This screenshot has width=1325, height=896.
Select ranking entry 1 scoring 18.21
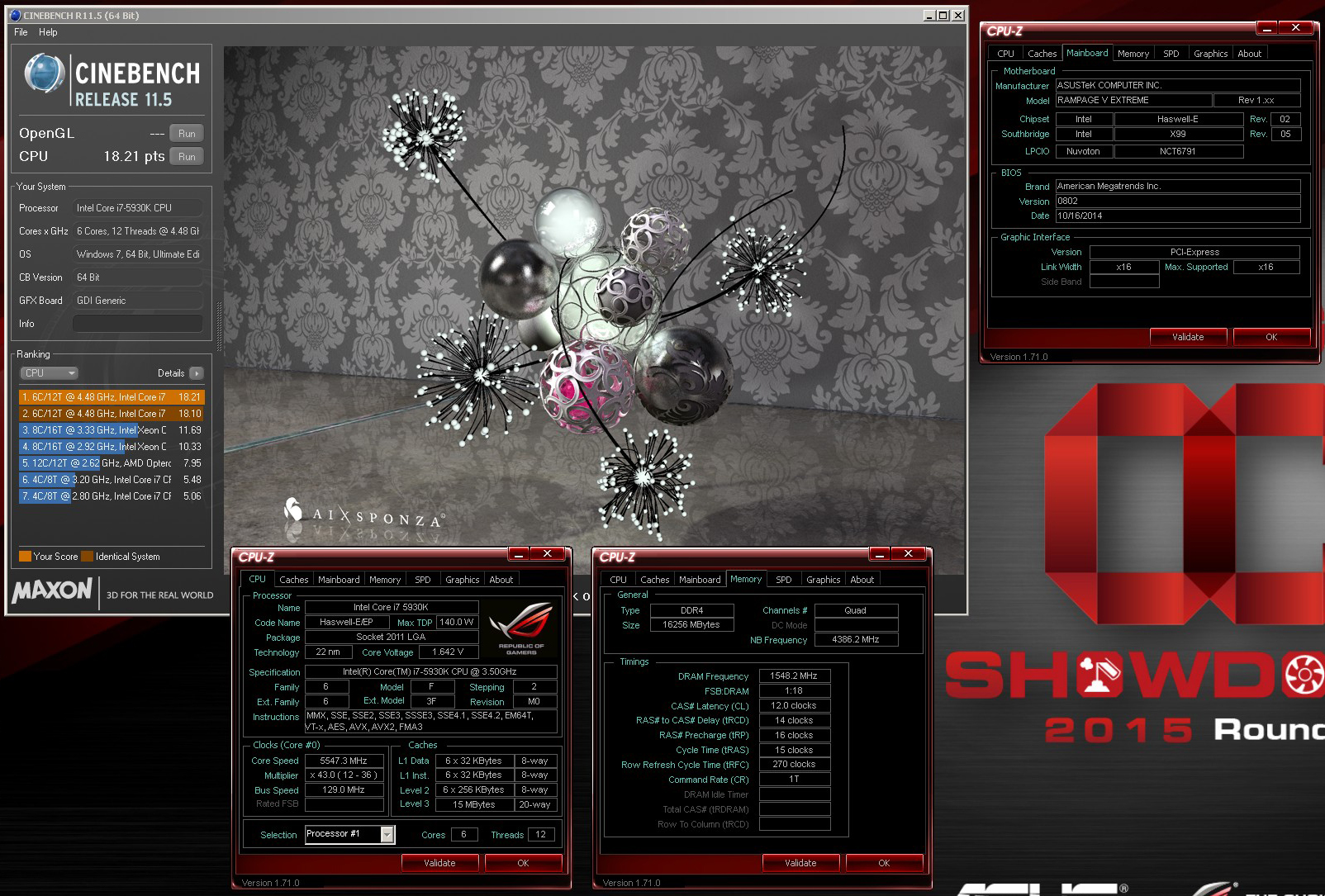111,397
